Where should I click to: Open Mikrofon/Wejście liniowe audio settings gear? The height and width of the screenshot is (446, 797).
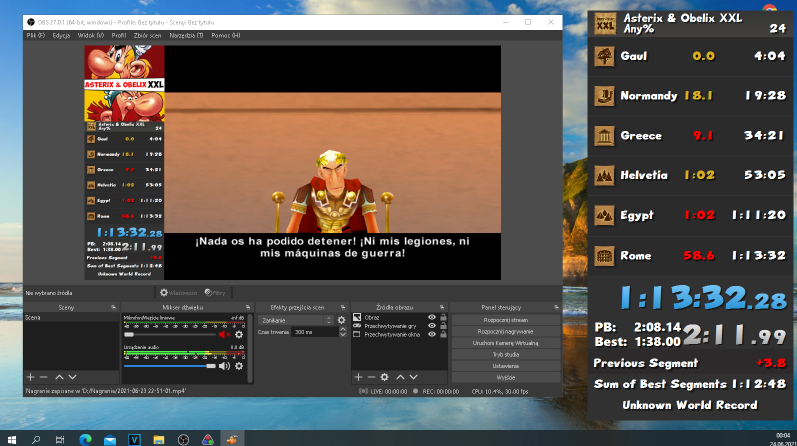[239, 335]
